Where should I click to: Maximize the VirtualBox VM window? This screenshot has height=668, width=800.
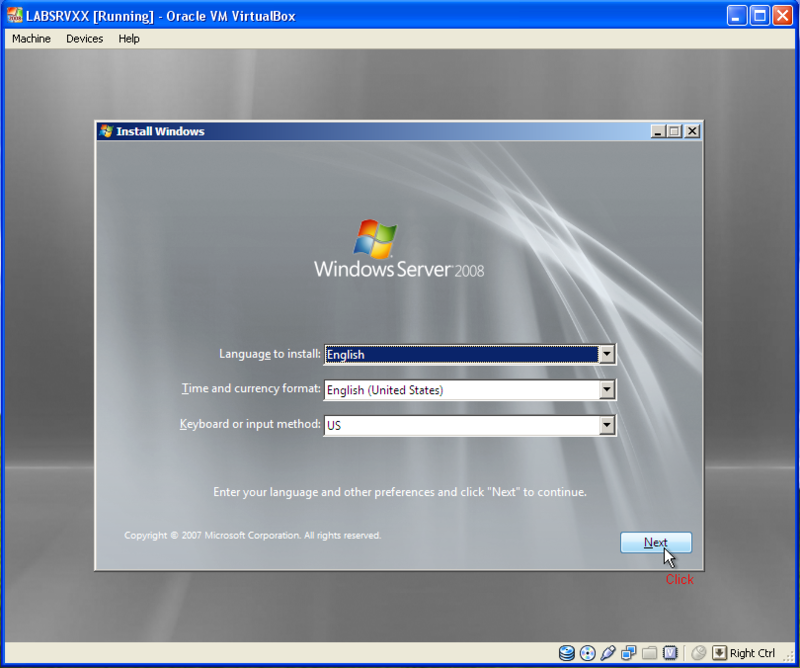(x=759, y=16)
